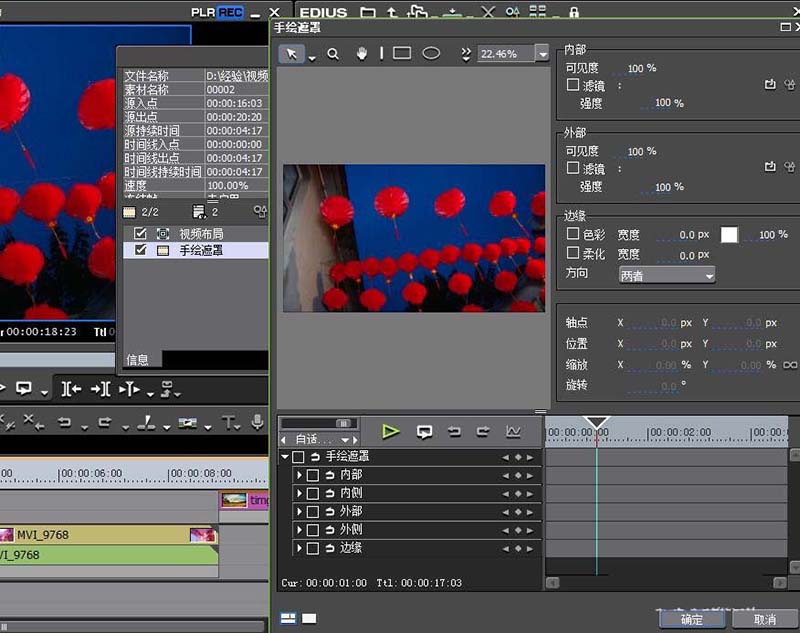Click the white edge color swatch
The width and height of the screenshot is (800, 633).
click(x=728, y=234)
